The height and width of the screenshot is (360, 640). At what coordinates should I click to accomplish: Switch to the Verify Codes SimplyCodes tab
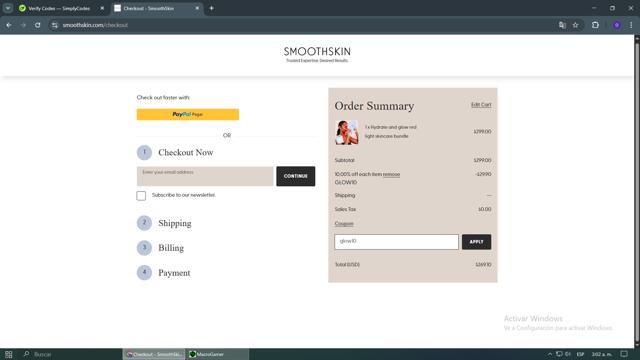(x=59, y=8)
